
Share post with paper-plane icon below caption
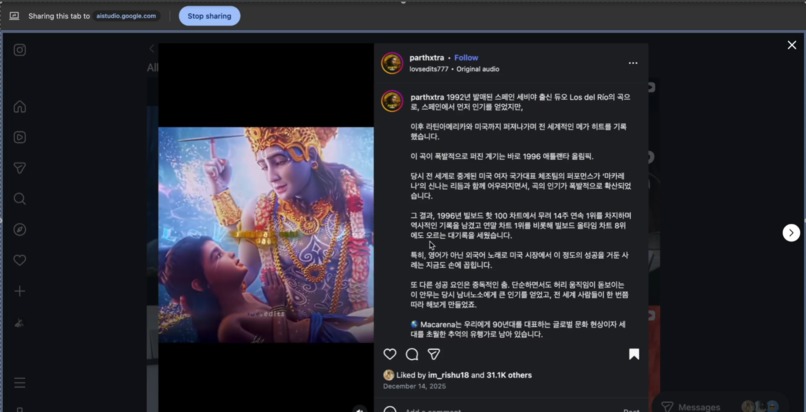pyautogui.click(x=434, y=354)
